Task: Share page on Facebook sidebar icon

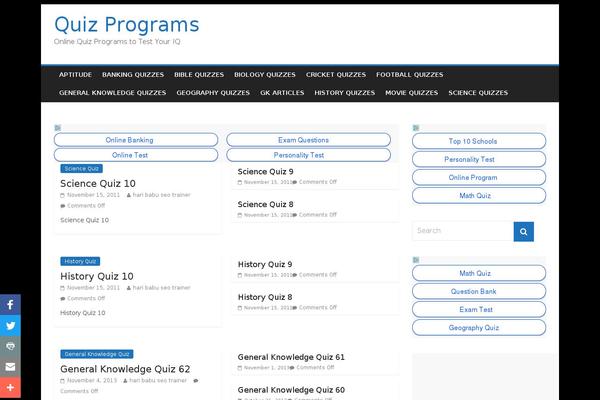Action: pos(10,304)
